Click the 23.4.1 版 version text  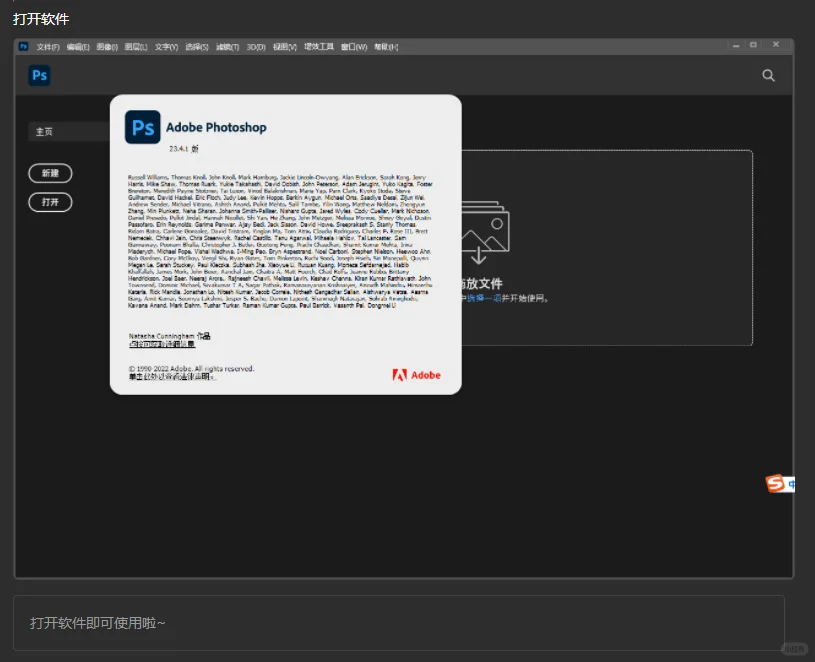tap(184, 149)
